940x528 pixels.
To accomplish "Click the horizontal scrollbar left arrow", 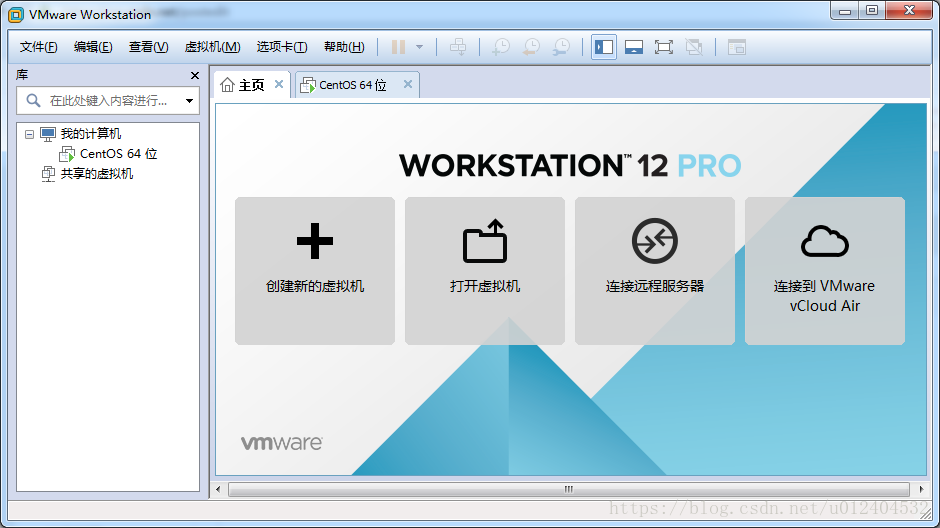I will click(218, 490).
